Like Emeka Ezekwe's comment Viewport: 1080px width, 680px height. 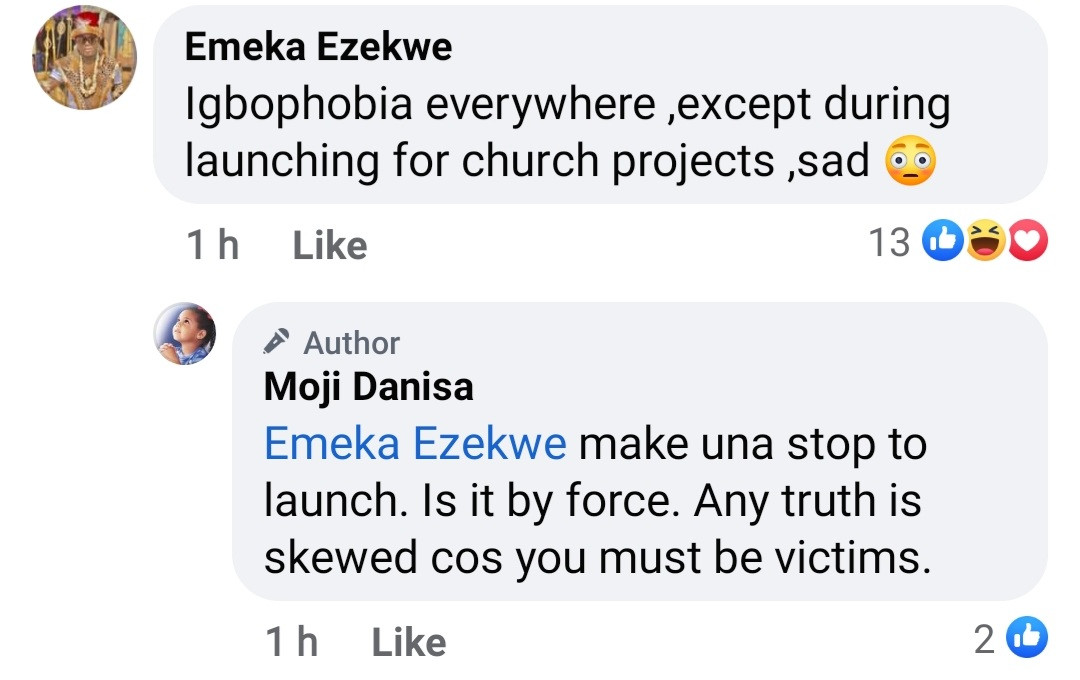(329, 245)
